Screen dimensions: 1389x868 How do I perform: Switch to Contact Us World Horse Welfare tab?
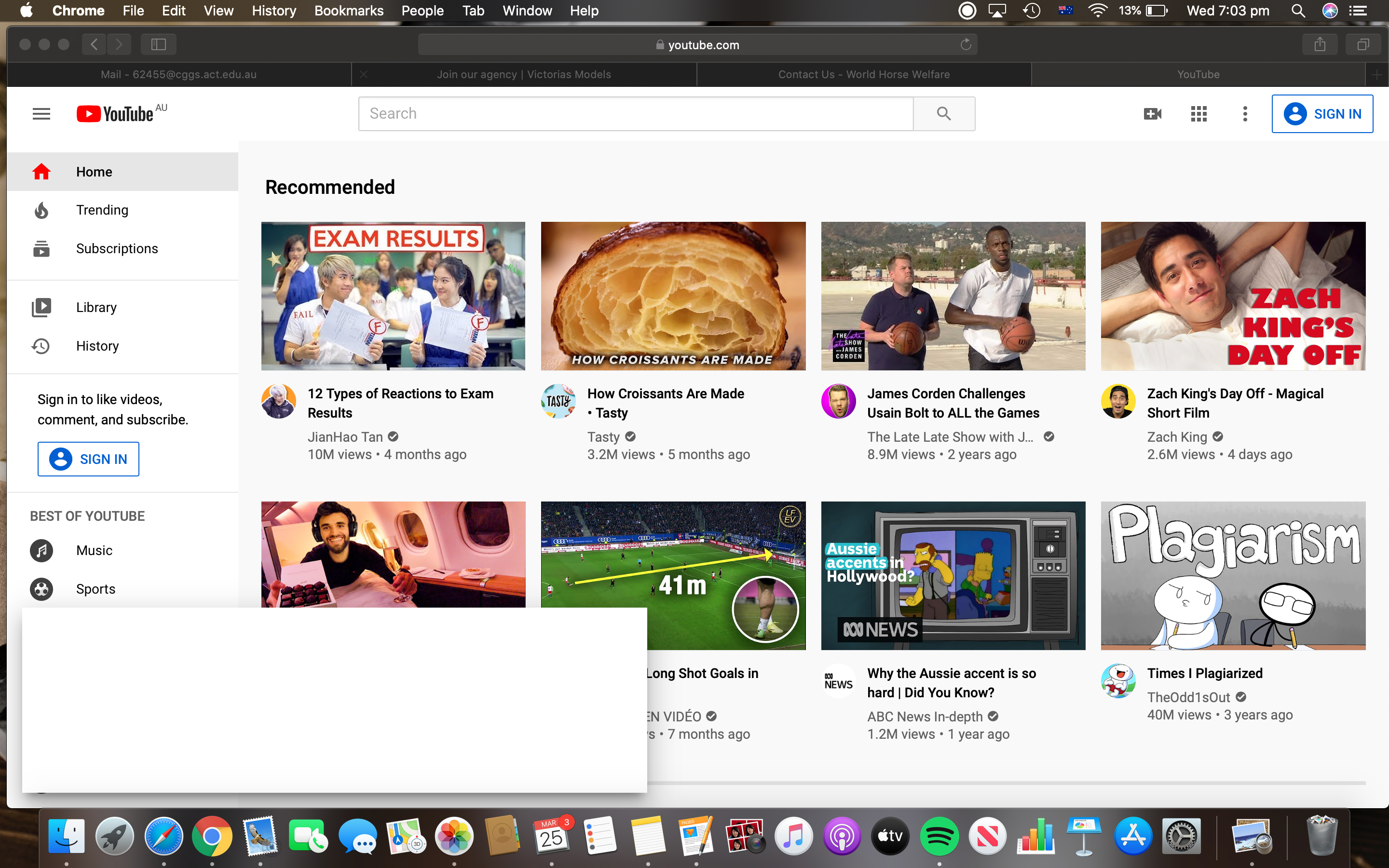(x=863, y=75)
